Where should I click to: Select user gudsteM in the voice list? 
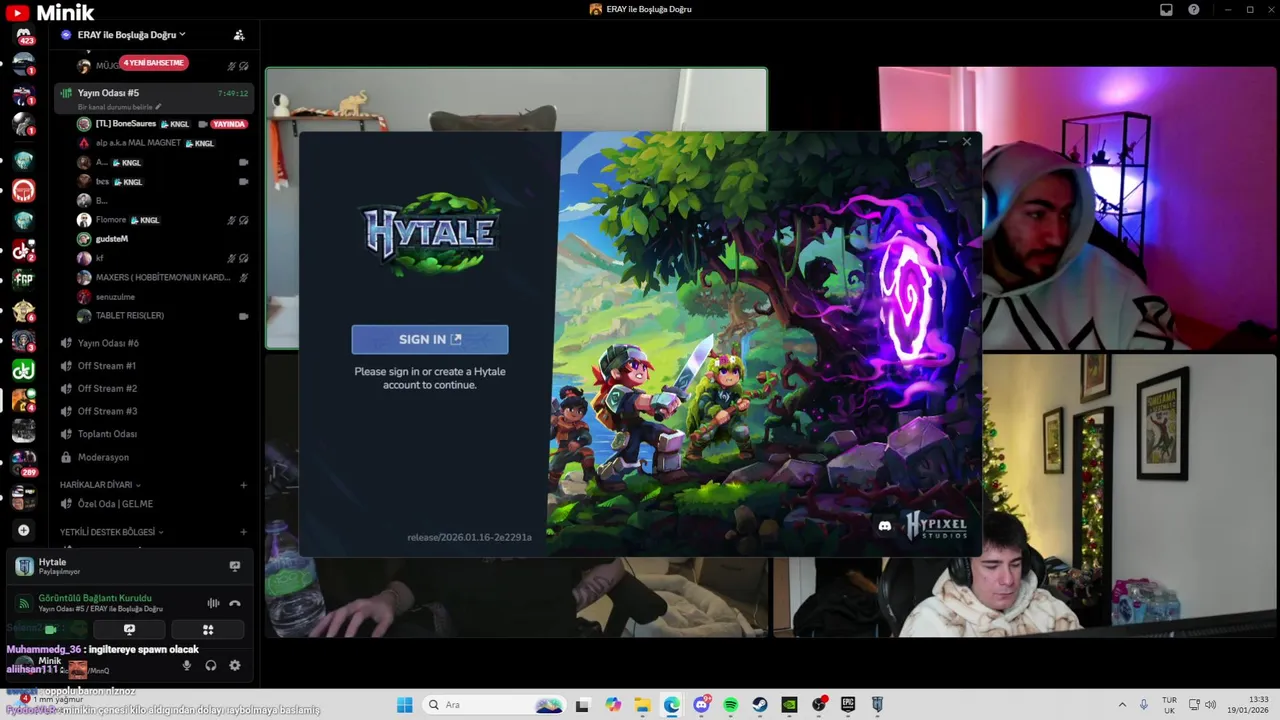pyautogui.click(x=112, y=239)
